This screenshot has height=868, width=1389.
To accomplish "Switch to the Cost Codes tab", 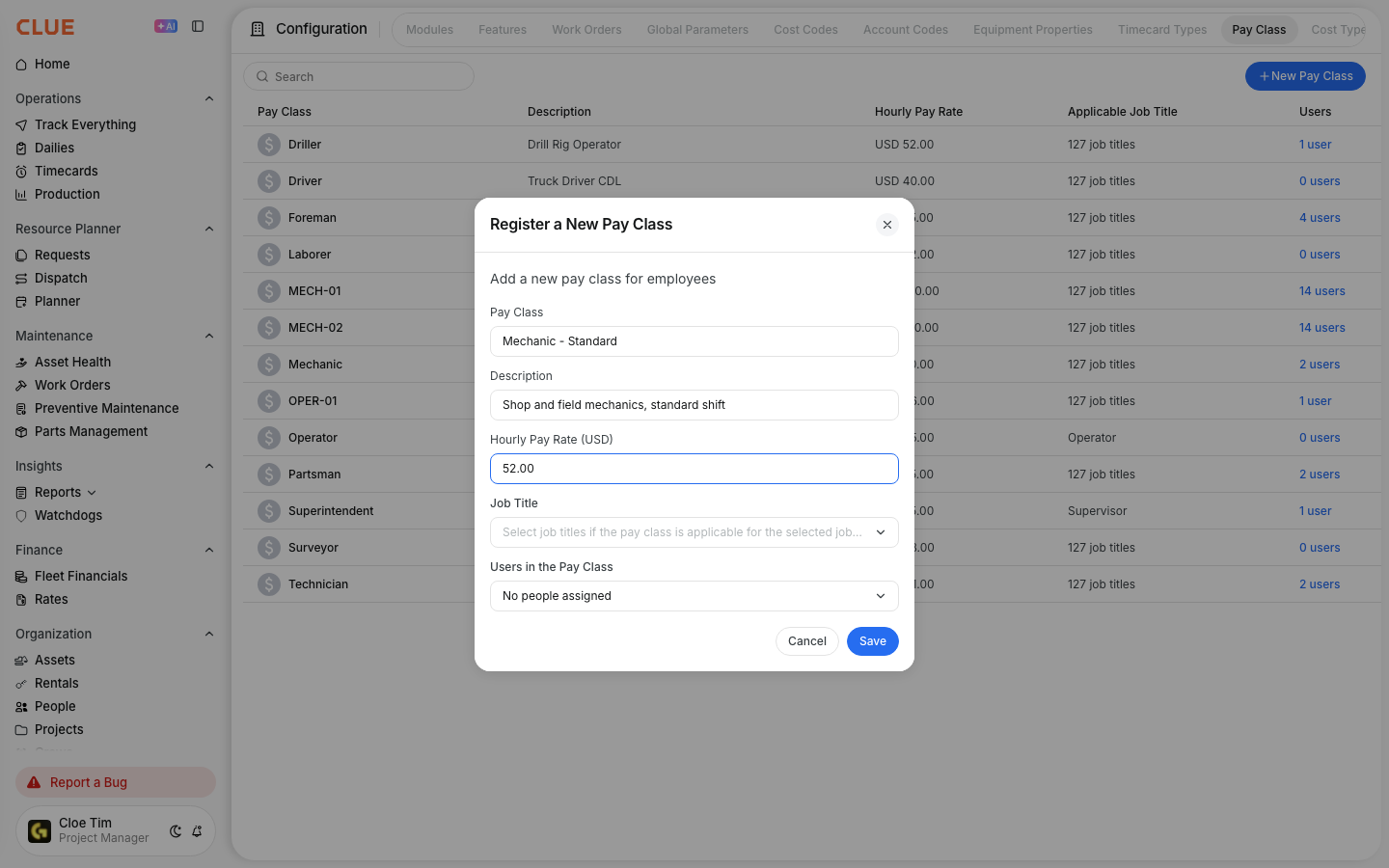I will point(805,30).
